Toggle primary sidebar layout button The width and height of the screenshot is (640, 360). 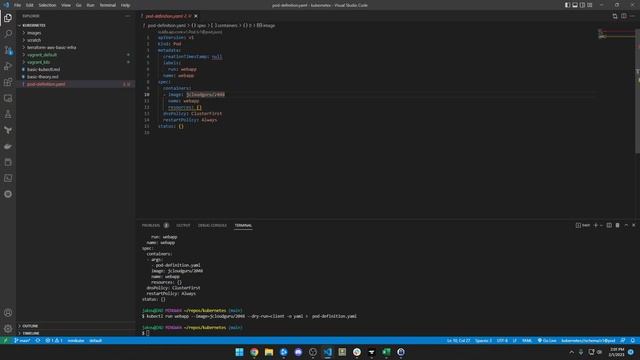[x=567, y=5]
